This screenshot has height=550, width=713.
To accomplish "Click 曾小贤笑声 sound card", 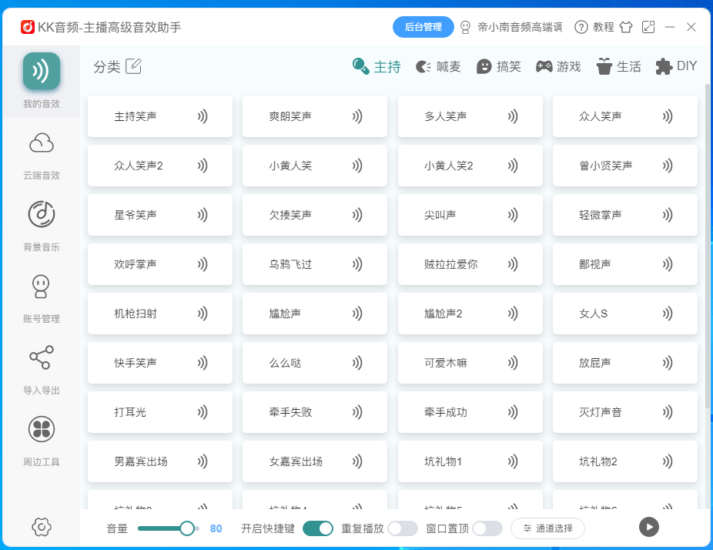I will [625, 165].
